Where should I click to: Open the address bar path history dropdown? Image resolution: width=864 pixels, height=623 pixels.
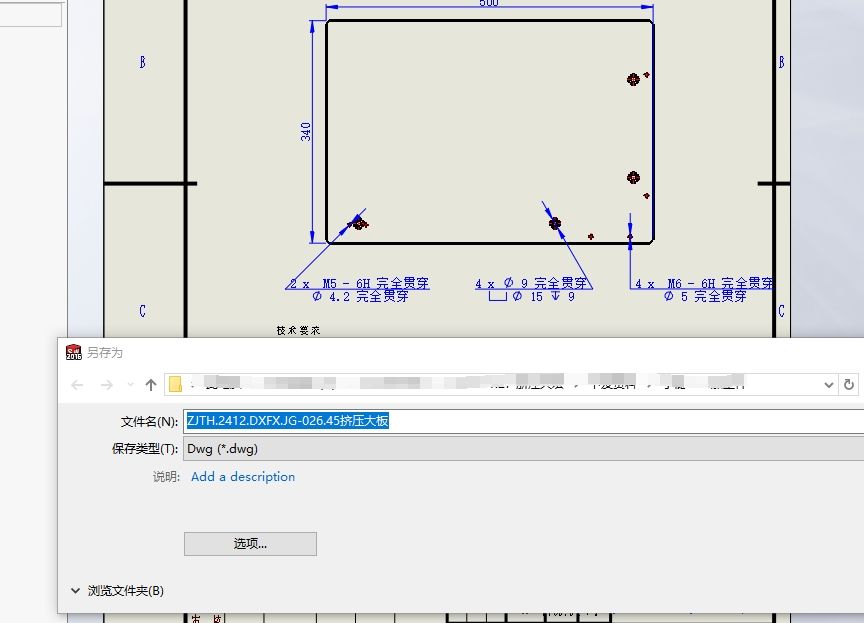coord(828,385)
